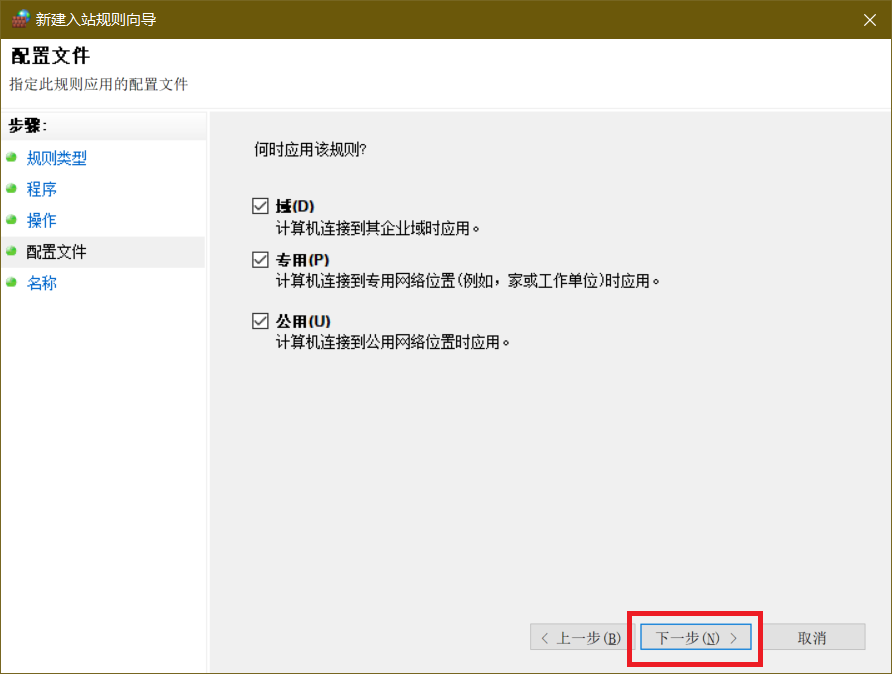Screen dimensions: 892x674
Task: Uncheck the 域(D) domain checkbox
Action: pyautogui.click(x=261, y=206)
